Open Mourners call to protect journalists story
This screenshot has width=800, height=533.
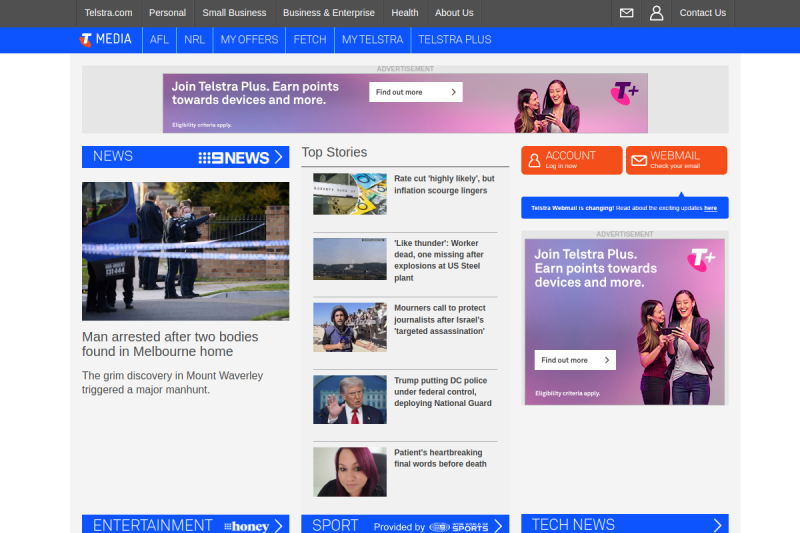coord(439,320)
